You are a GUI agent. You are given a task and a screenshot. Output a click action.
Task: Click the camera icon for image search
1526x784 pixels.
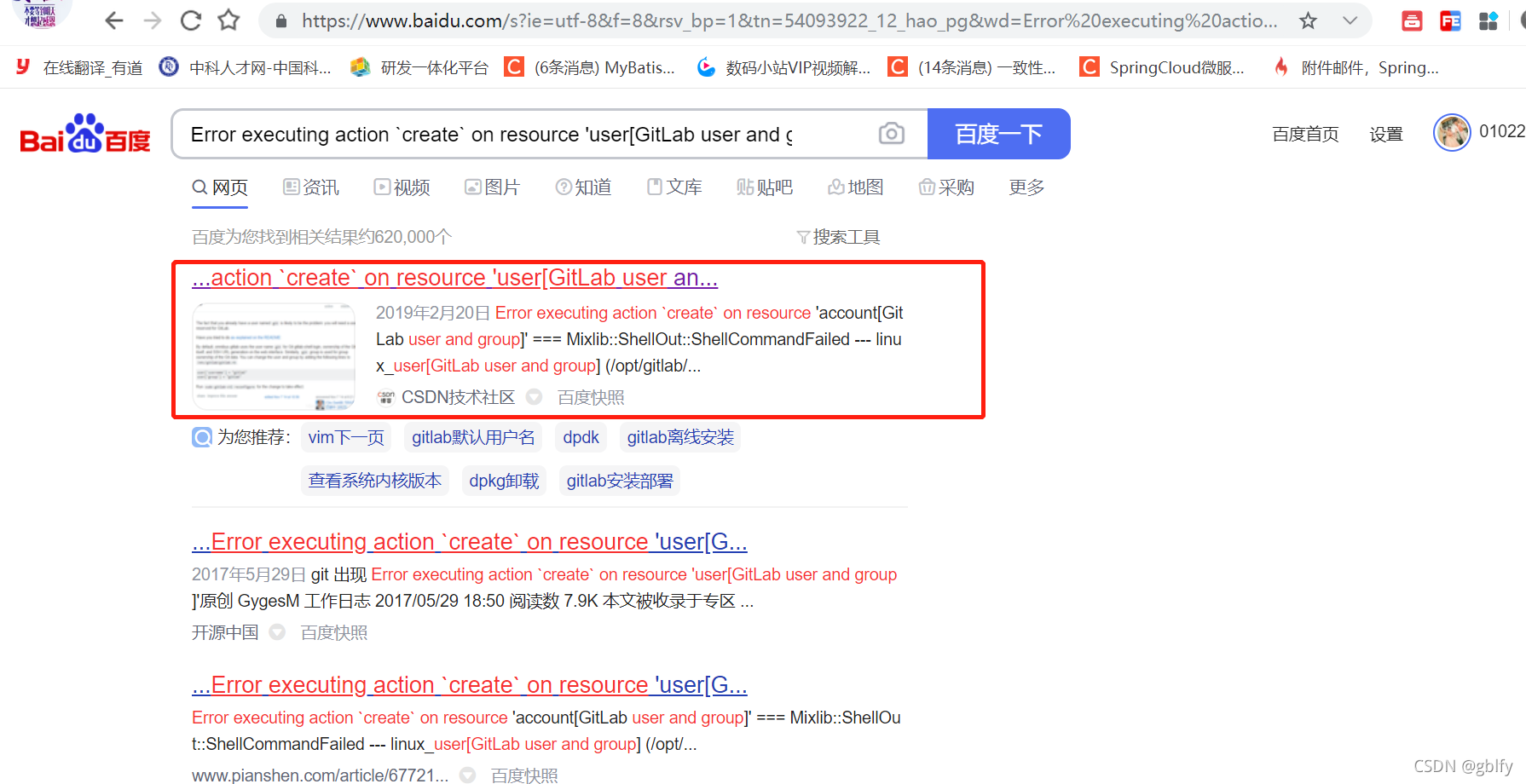tap(891, 134)
